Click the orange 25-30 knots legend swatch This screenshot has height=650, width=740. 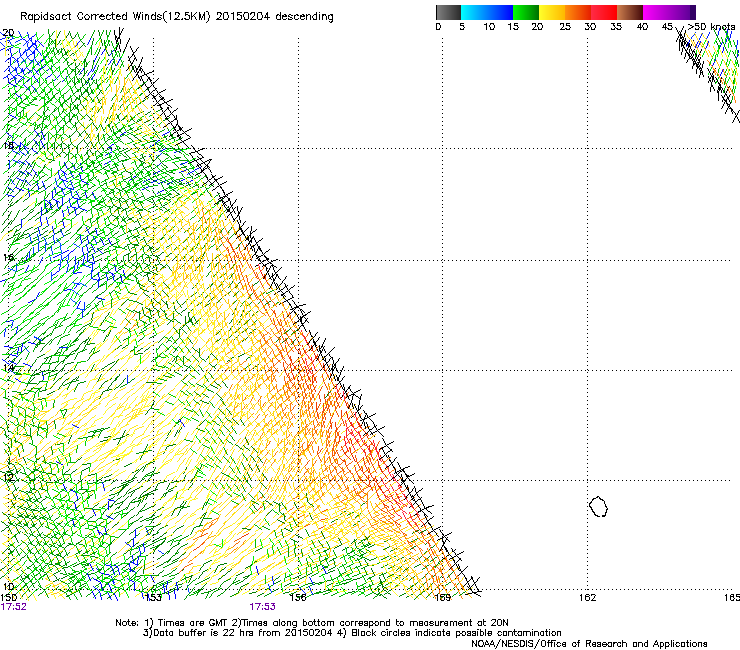578,12
